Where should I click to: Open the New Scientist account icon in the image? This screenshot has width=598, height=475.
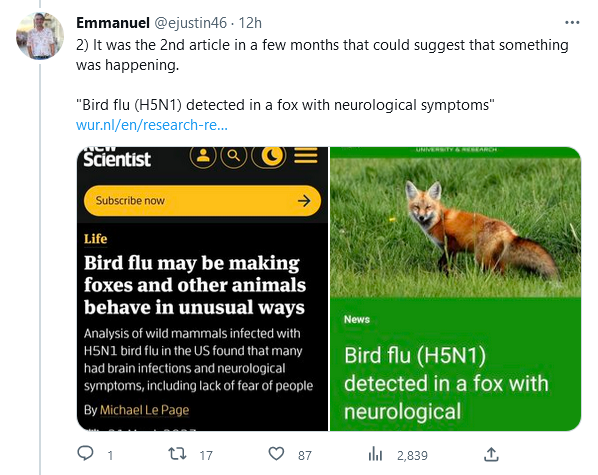pyautogui.click(x=203, y=156)
